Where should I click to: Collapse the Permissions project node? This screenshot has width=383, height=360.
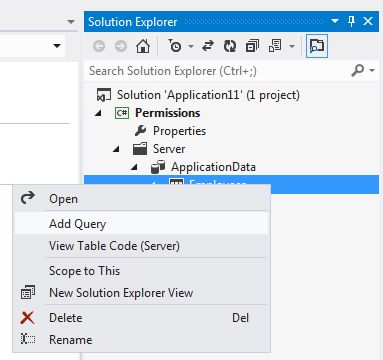pos(98,113)
